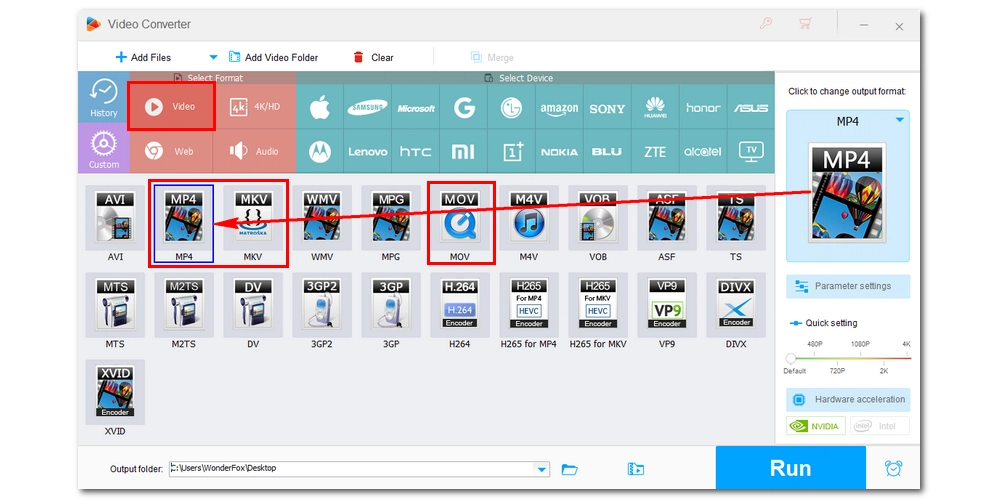Open Parameter settings
The height and width of the screenshot is (500, 1000).
coord(848,286)
